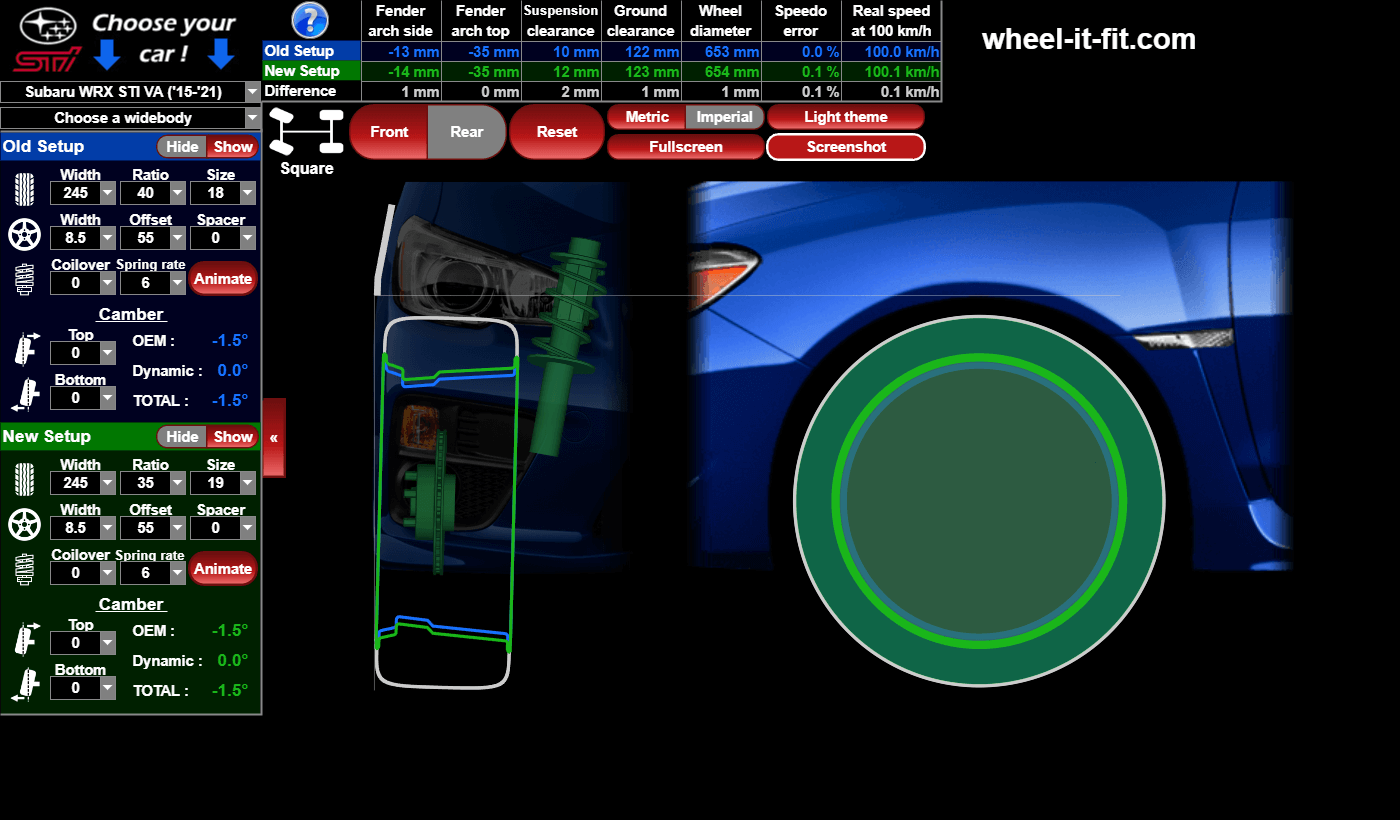This screenshot has height=820, width=1400.
Task: Click the Square axle setup icon
Action: coord(306,132)
